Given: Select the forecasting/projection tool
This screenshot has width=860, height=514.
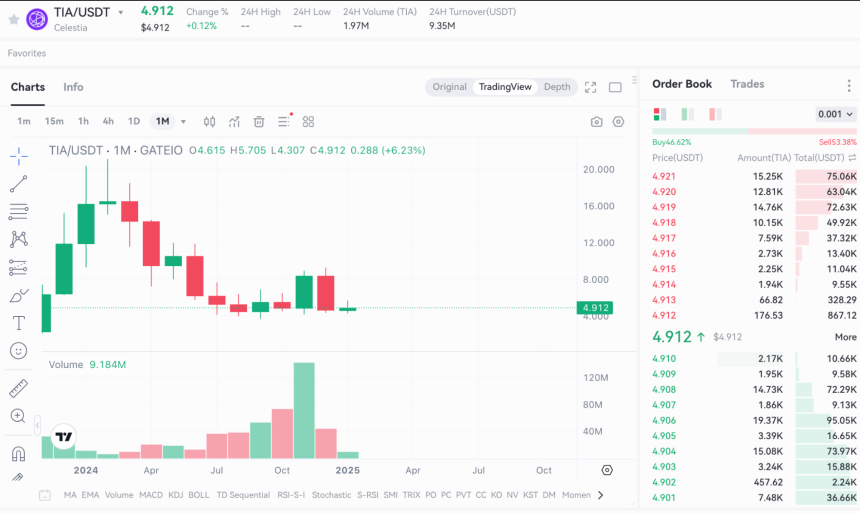Looking at the screenshot, I should point(19,267).
